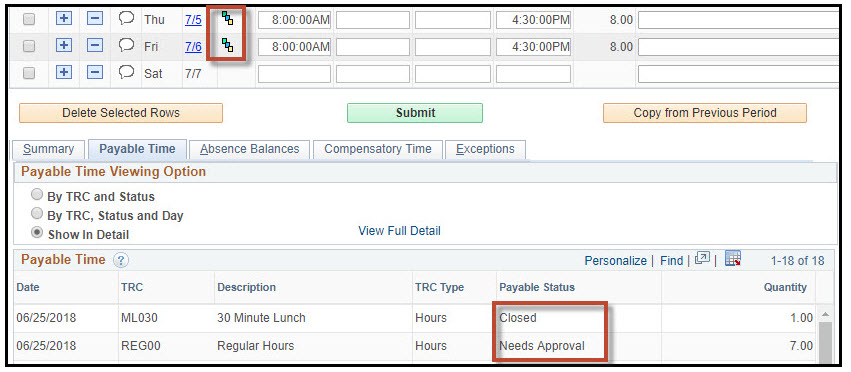Open the comment bubble for Thursday
Image resolution: width=851 pixels, height=372 pixels.
coord(126,19)
